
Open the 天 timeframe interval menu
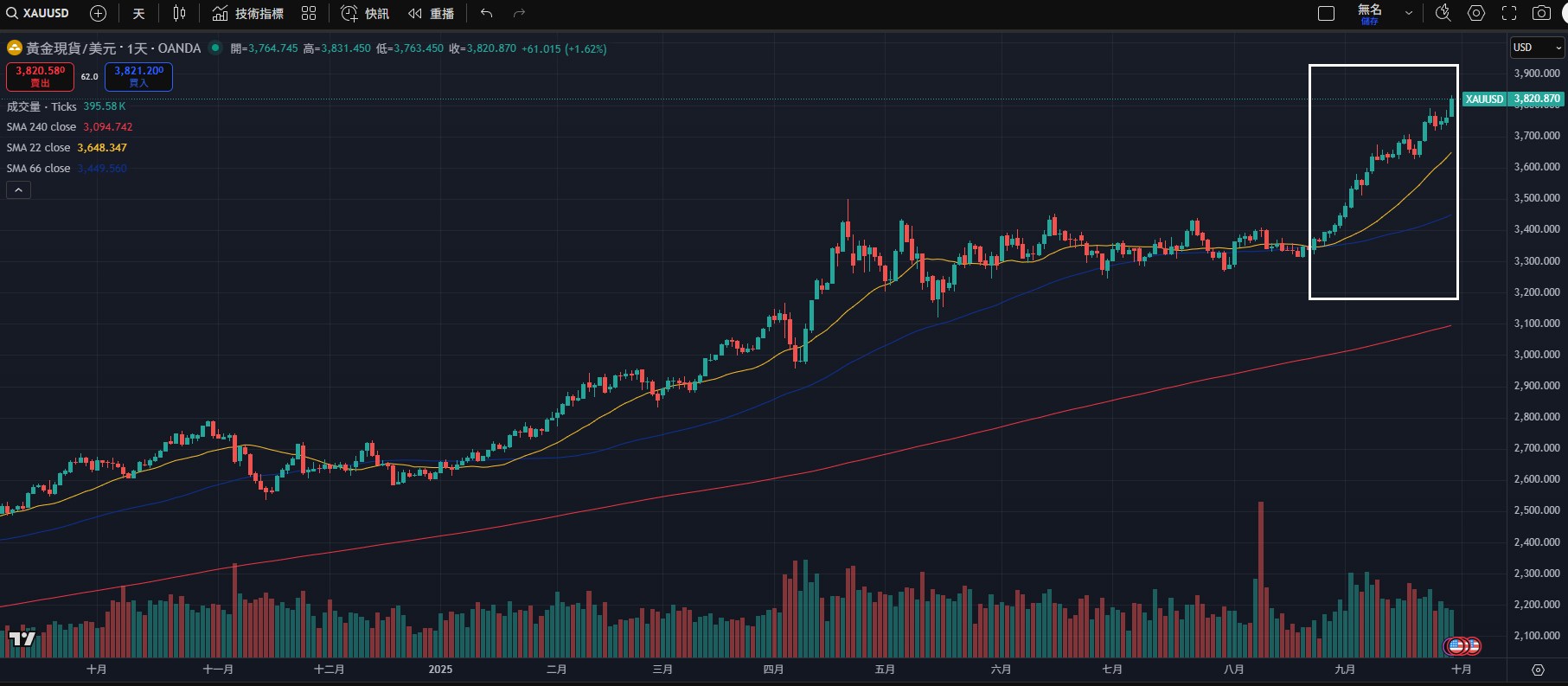(138, 13)
